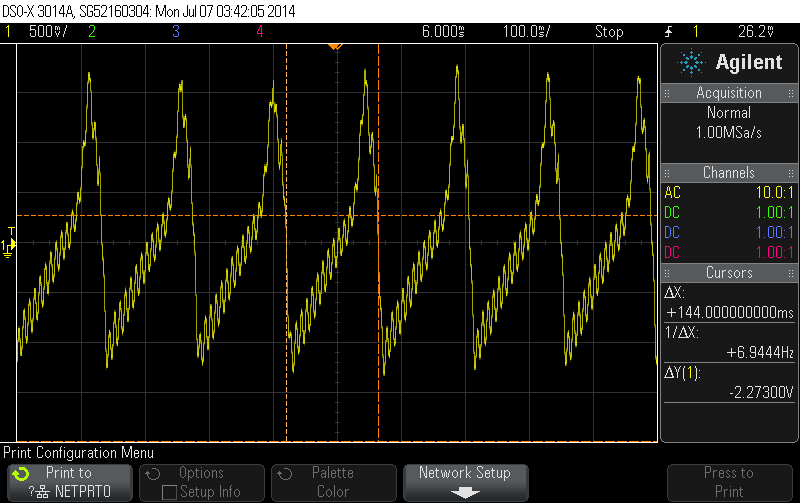Click the rotary icon on Palette Color
The height and width of the screenshot is (503, 800).
[285, 474]
